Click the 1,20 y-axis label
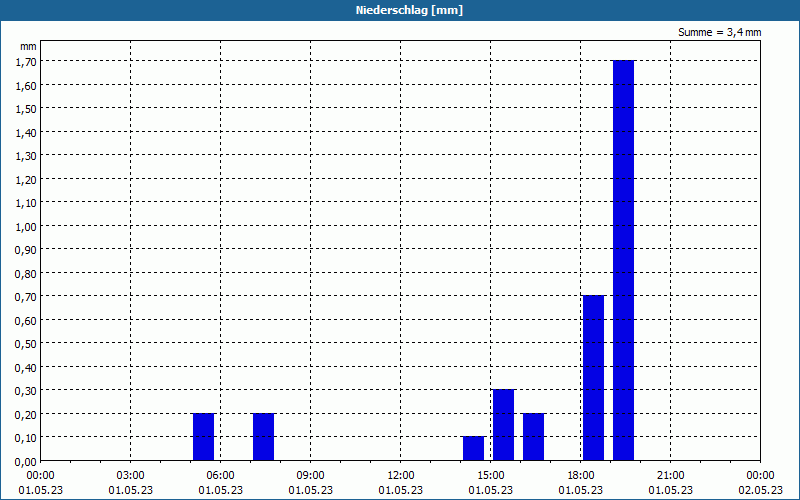This screenshot has width=800, height=500. pos(26,180)
